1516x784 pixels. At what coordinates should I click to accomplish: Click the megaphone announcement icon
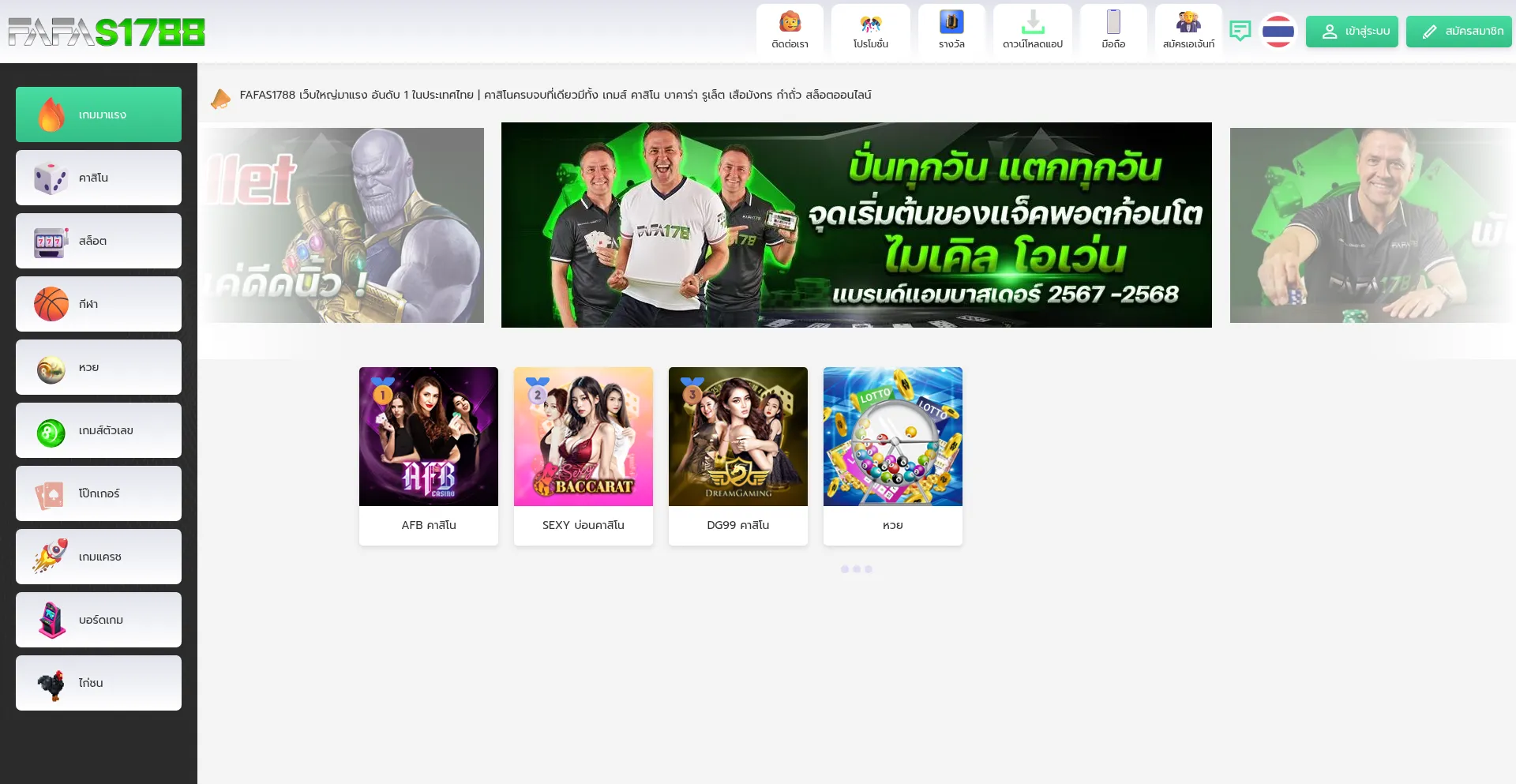click(x=220, y=99)
